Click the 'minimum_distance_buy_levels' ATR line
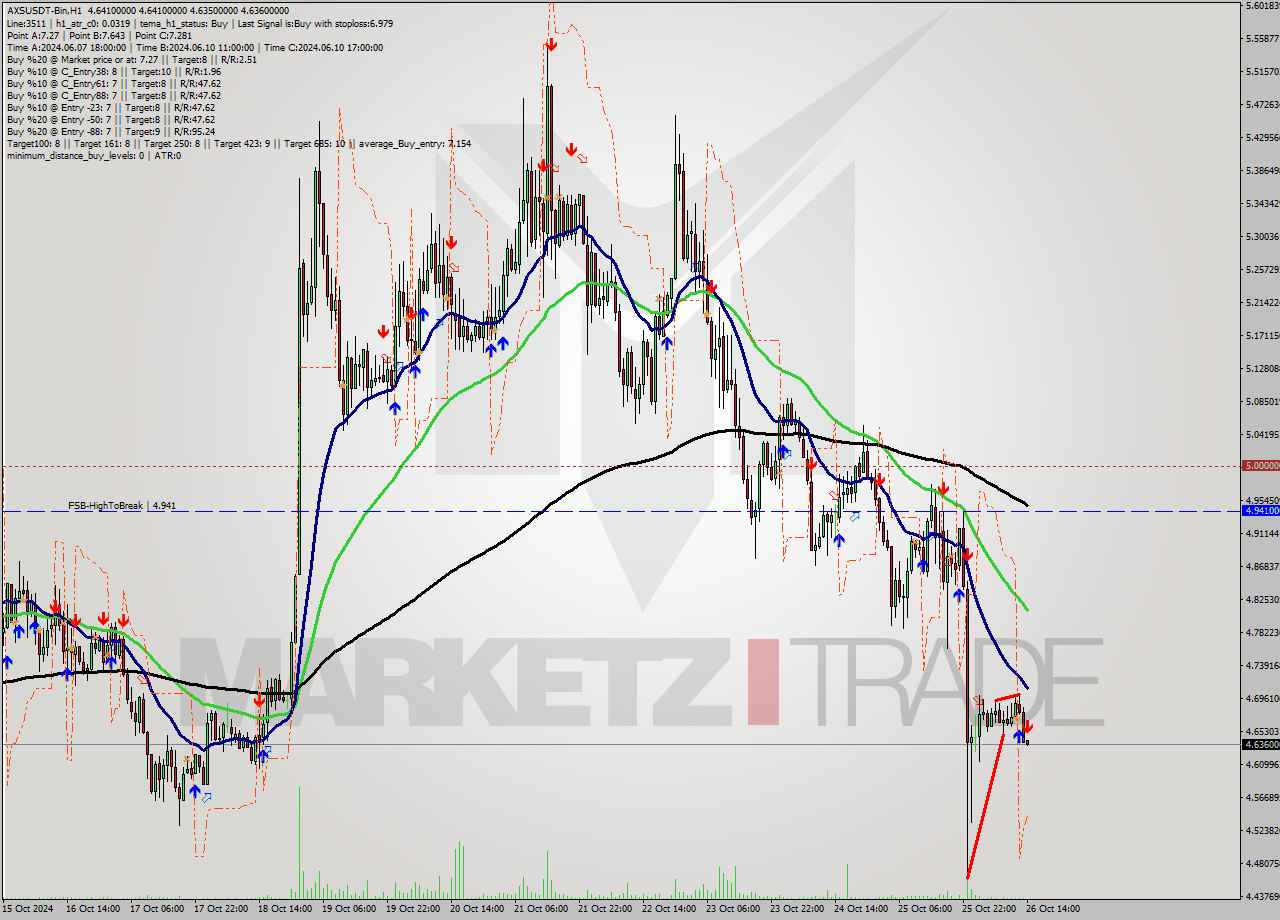Viewport: 1280px width, 920px height. point(93,155)
